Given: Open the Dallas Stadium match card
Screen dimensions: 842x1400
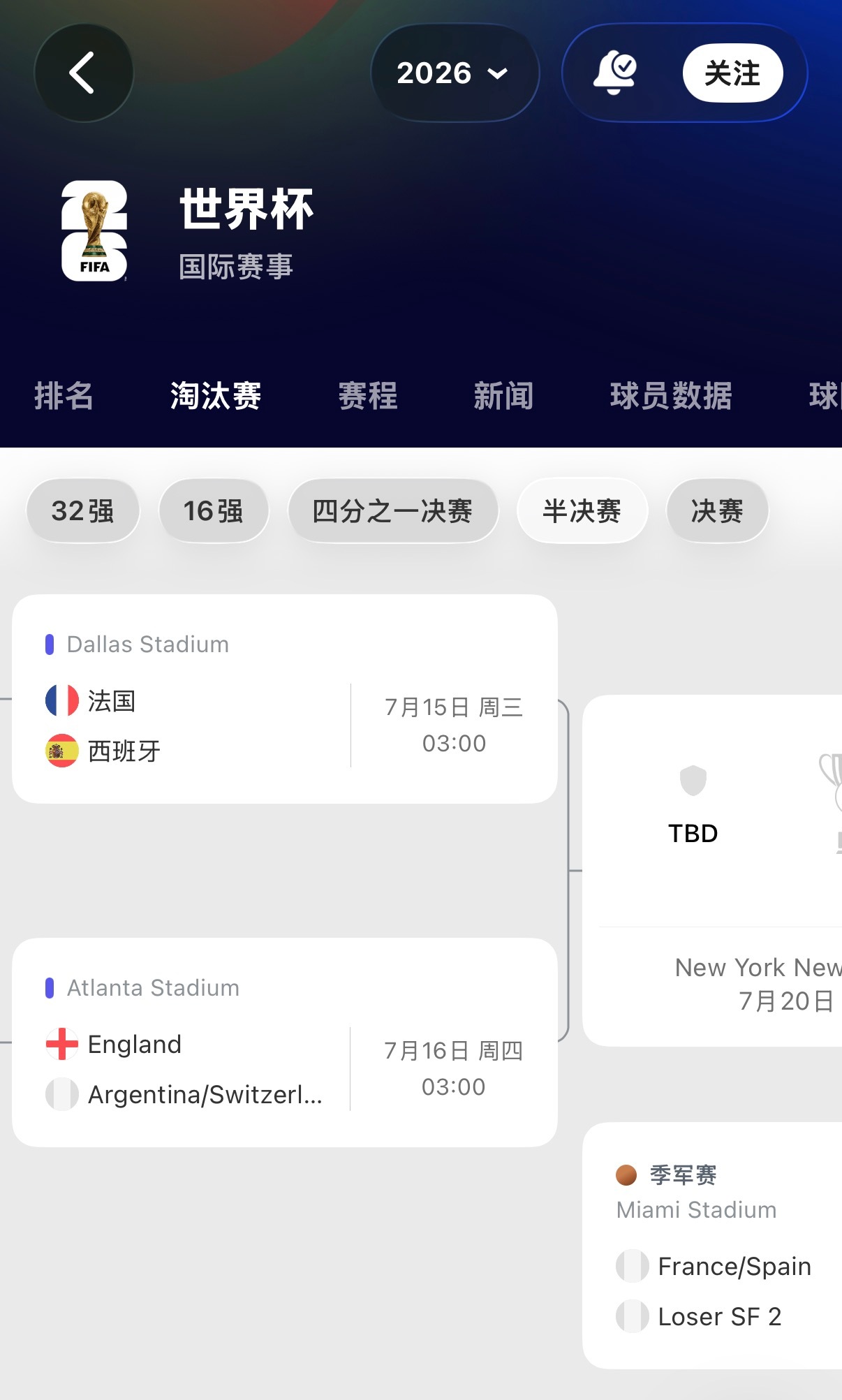Looking at the screenshot, I should coord(285,699).
